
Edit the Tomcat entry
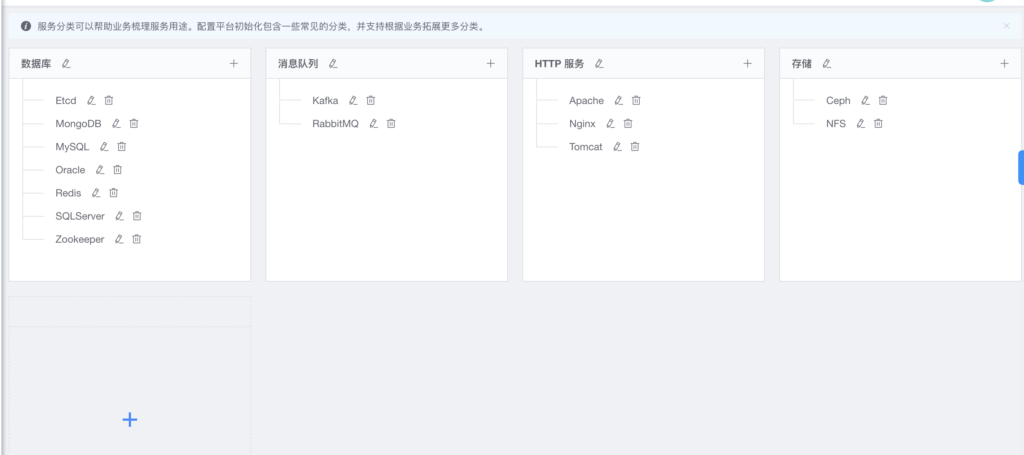coord(617,147)
